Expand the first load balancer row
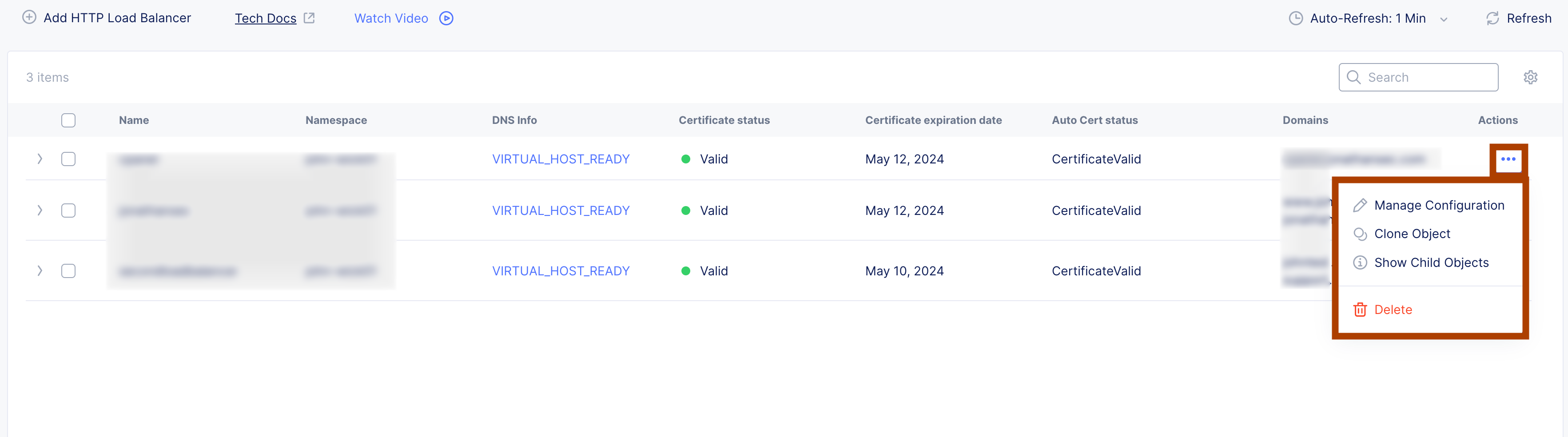Screen dimensions: 1568x437 40,159
